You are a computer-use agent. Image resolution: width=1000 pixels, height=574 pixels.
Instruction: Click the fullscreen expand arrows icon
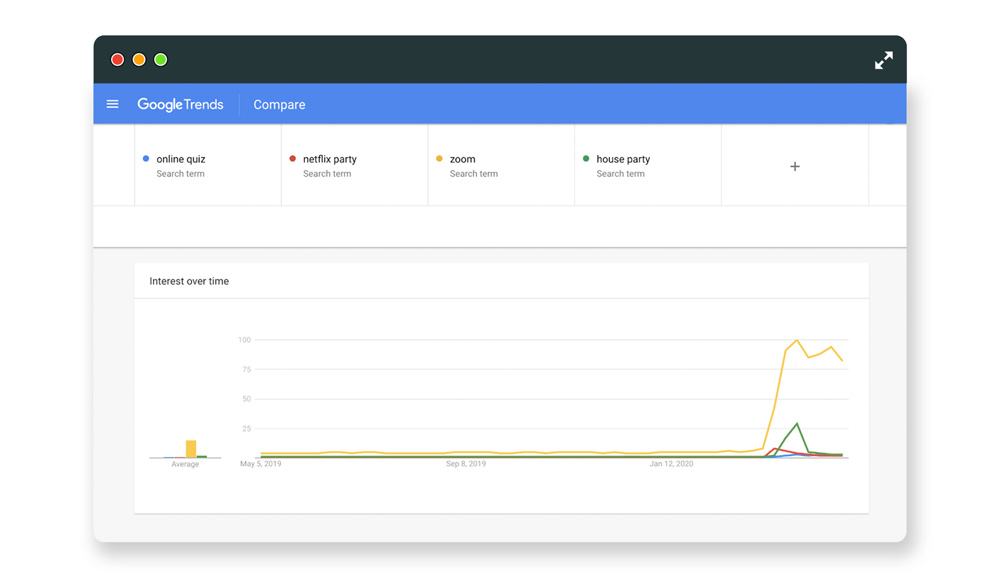(x=883, y=60)
